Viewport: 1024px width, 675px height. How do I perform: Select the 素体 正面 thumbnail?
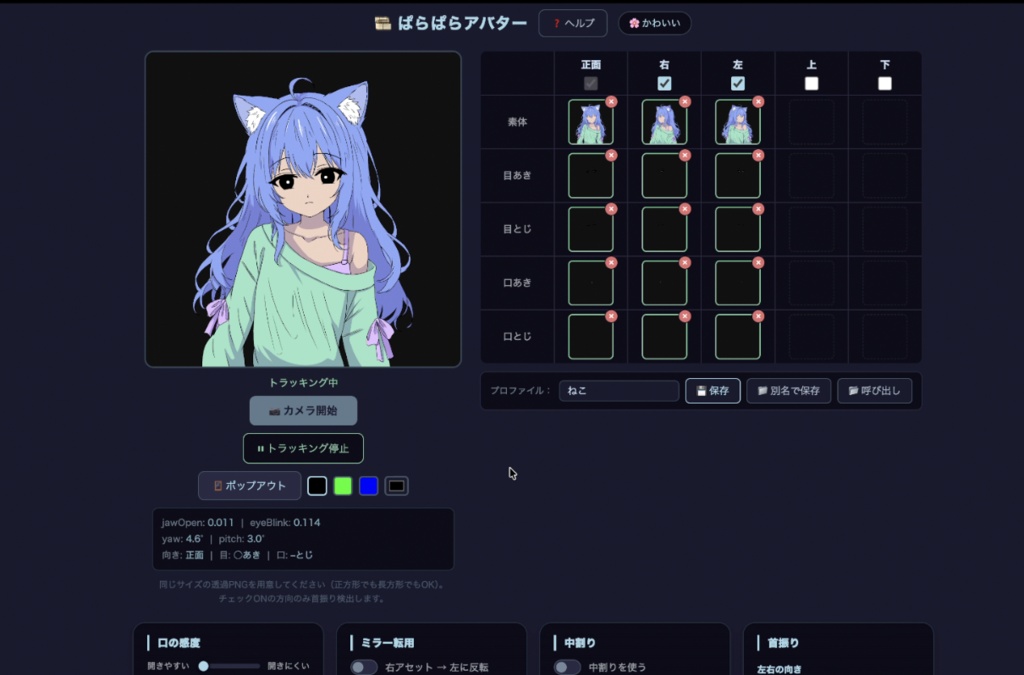click(x=590, y=122)
